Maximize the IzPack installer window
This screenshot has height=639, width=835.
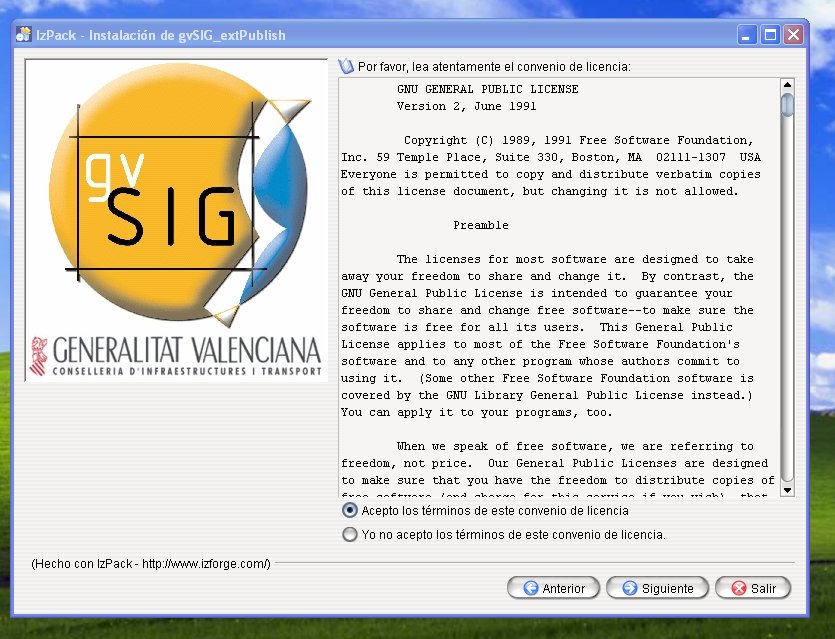pos(771,35)
